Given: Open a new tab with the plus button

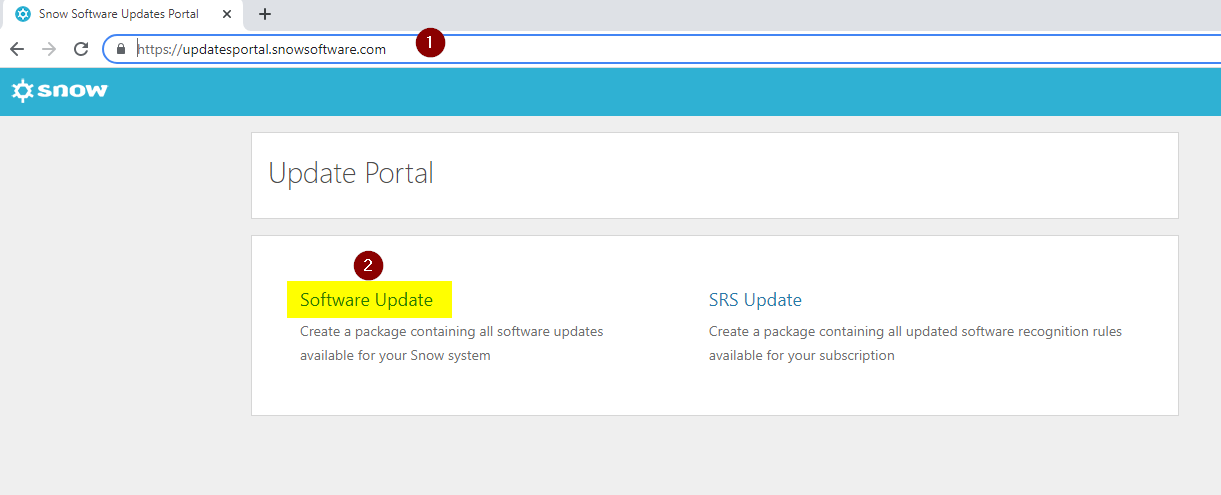Looking at the screenshot, I should pyautogui.click(x=265, y=14).
